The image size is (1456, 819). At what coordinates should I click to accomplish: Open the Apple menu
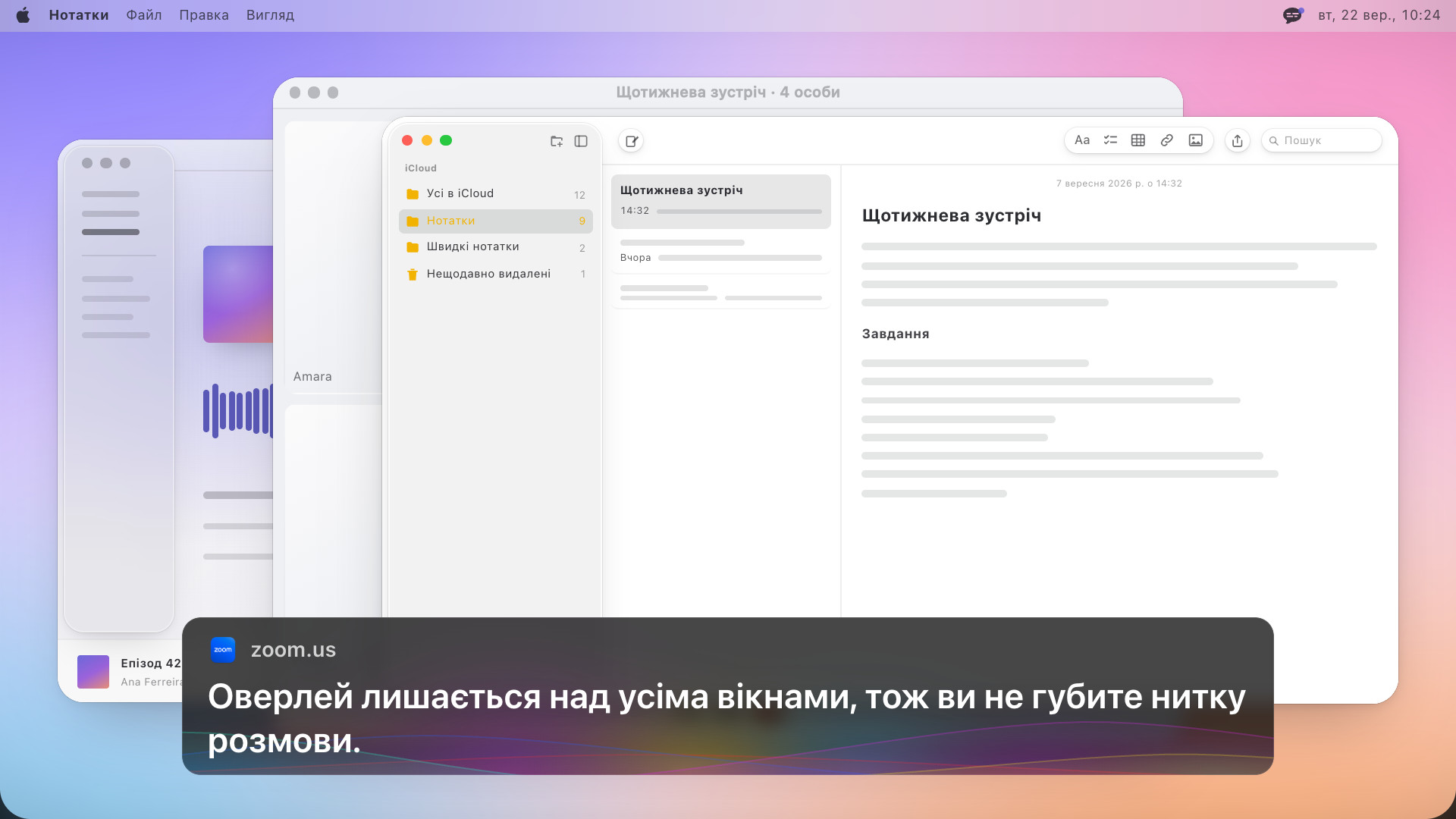(23, 15)
